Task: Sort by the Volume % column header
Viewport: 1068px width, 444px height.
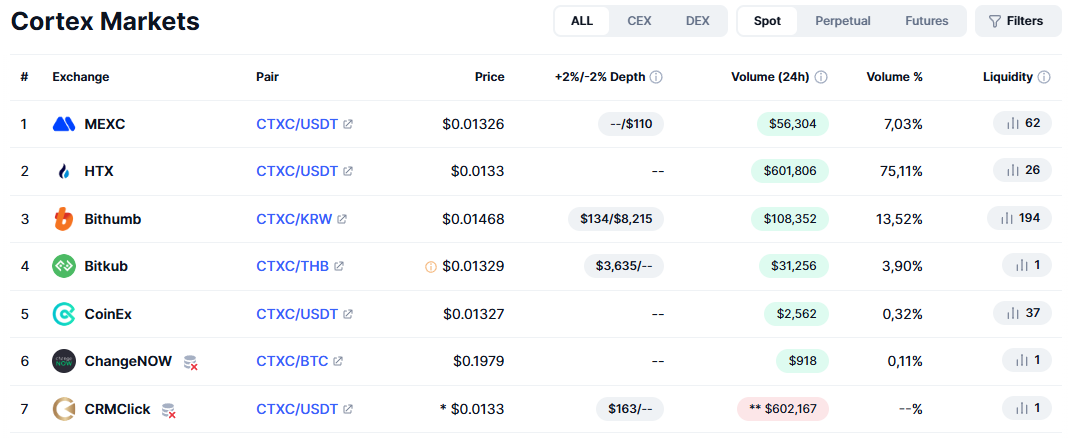Action: pos(894,77)
